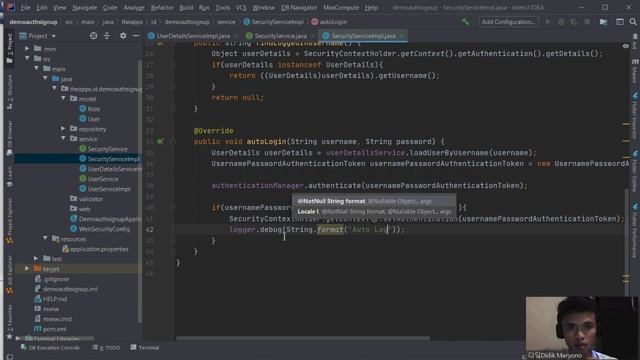Switch to SecurityService.java tab

tap(279, 36)
